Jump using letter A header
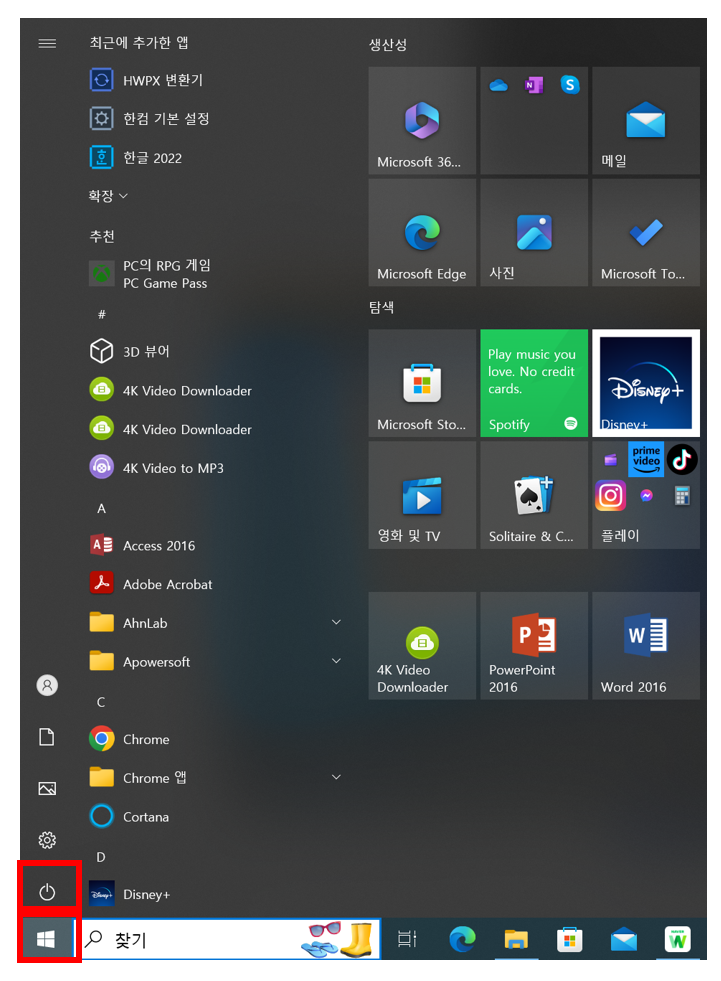Viewport: 721px width, 981px height. point(101,509)
